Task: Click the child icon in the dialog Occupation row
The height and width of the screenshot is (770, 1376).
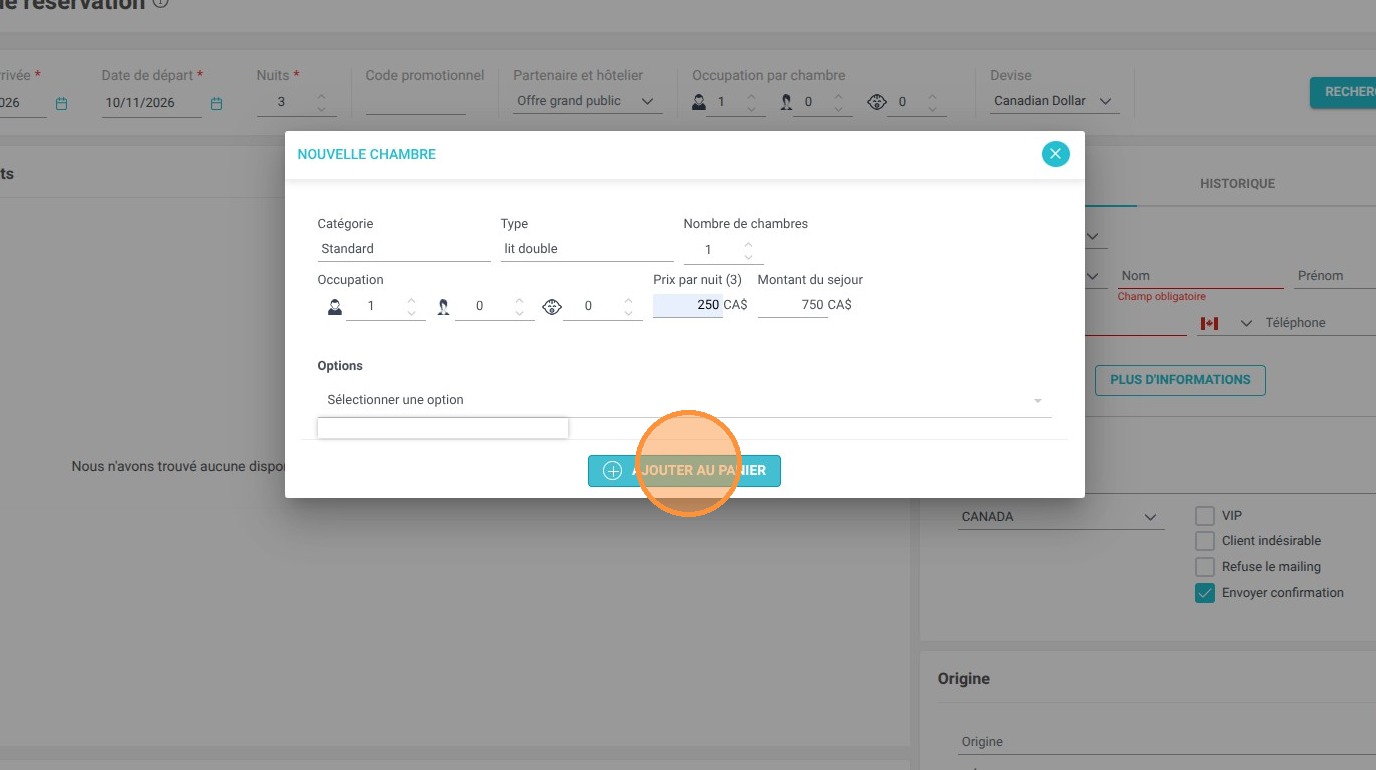Action: (443, 306)
